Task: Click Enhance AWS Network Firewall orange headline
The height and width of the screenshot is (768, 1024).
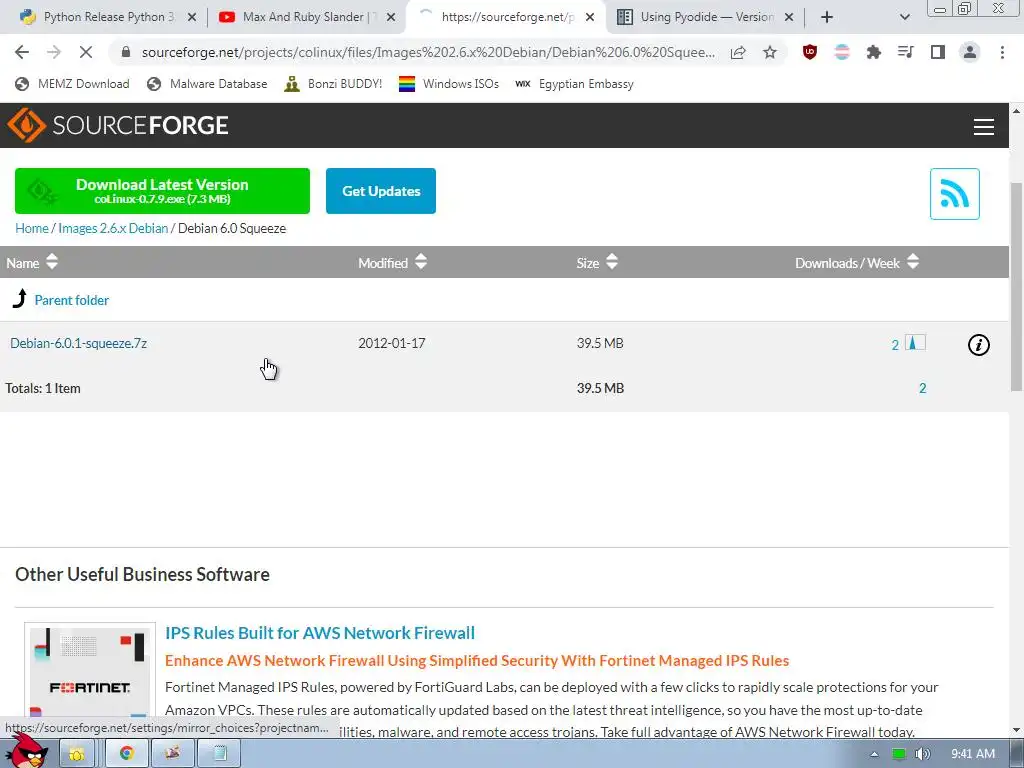Action: [x=477, y=660]
